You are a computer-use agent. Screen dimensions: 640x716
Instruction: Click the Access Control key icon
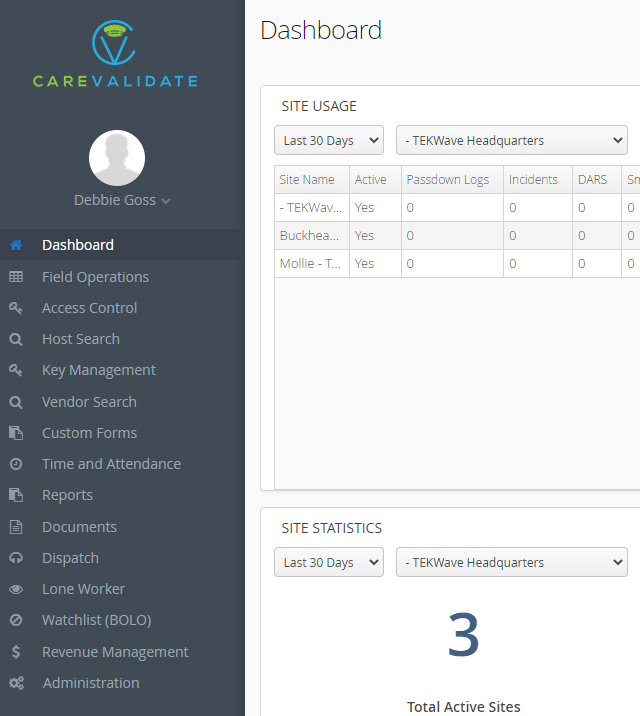coord(16,308)
